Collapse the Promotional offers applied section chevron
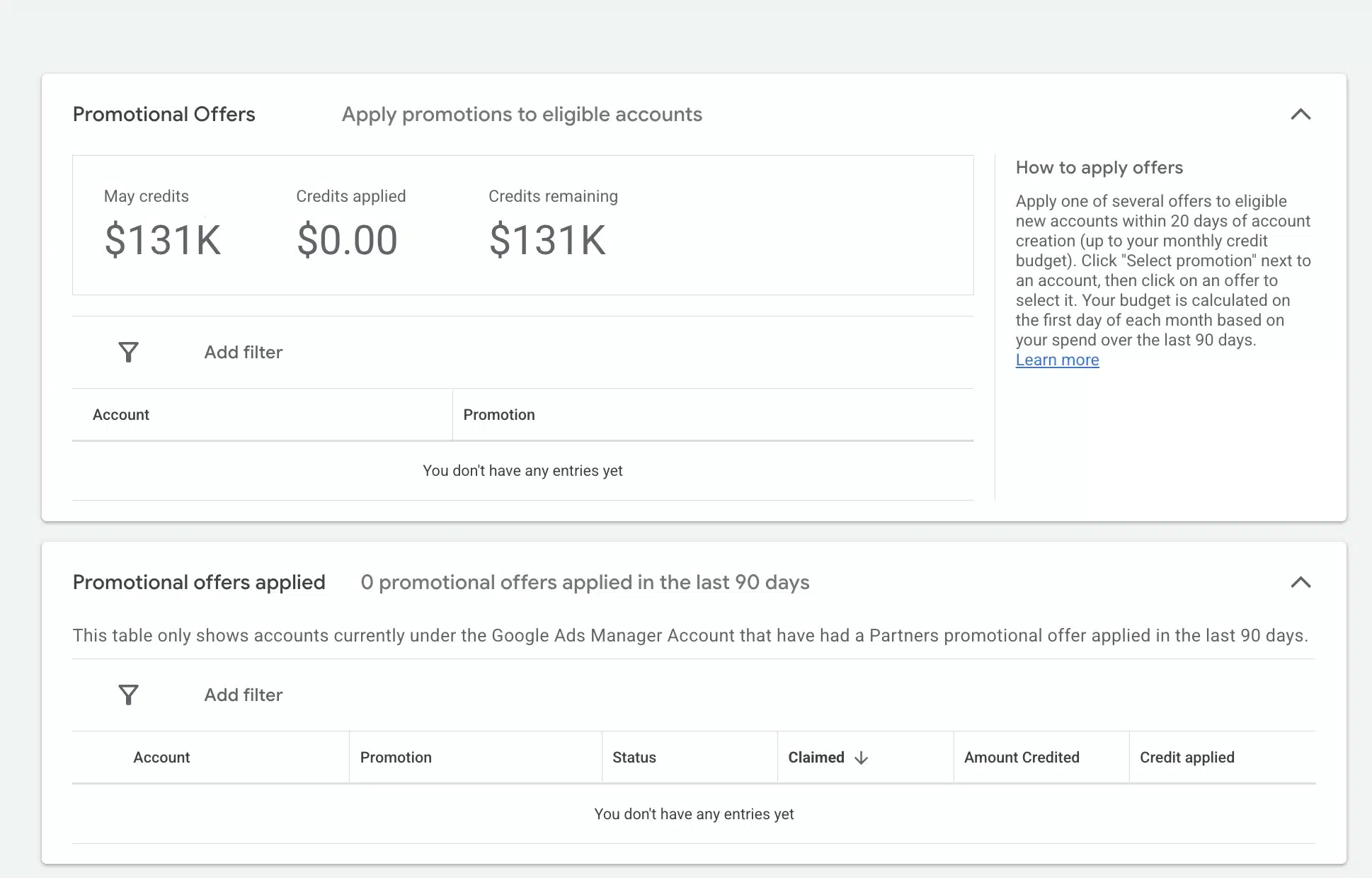The height and width of the screenshot is (878, 1372). pos(1300,582)
